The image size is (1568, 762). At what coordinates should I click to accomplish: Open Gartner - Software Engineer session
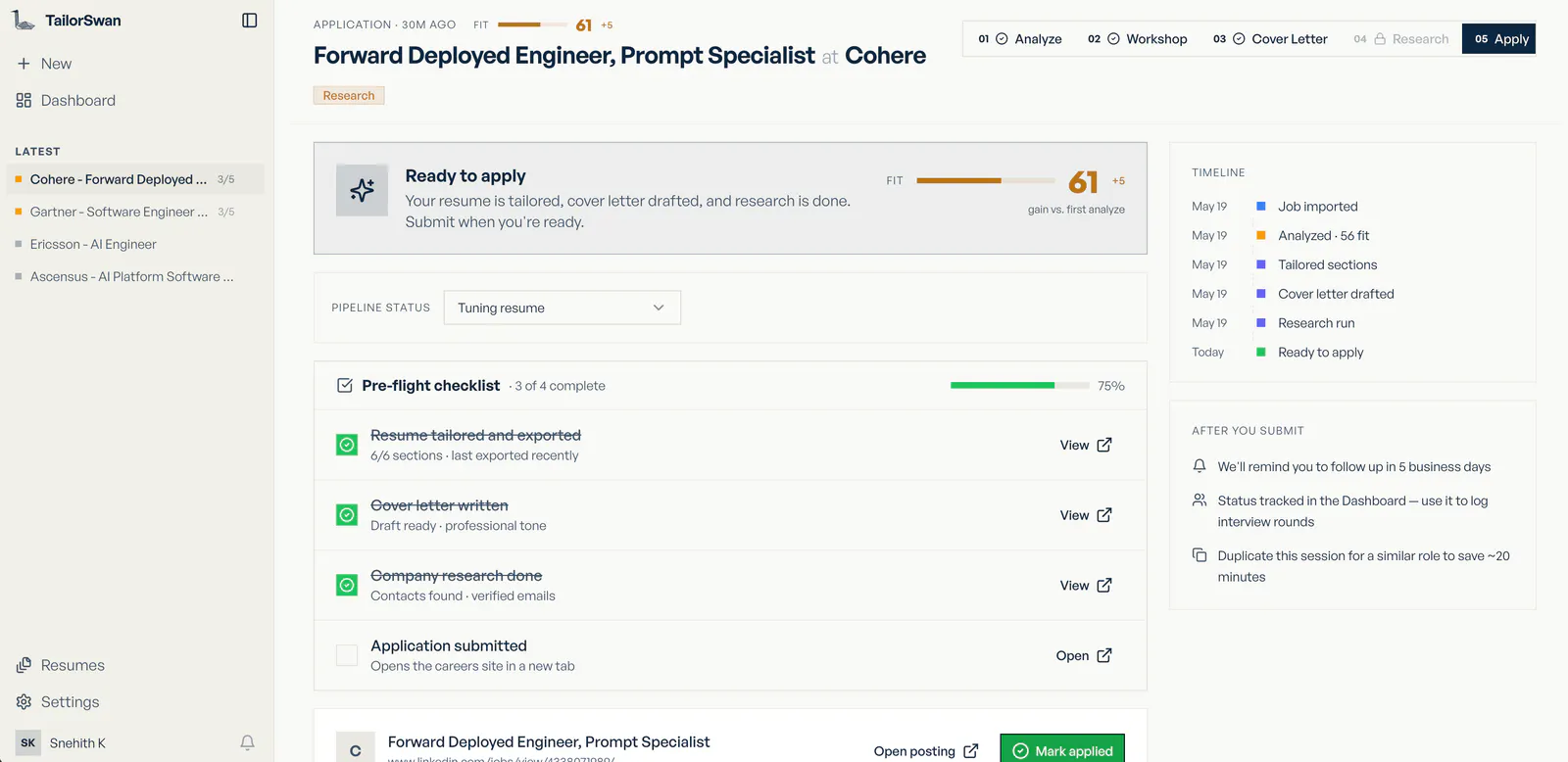point(135,212)
